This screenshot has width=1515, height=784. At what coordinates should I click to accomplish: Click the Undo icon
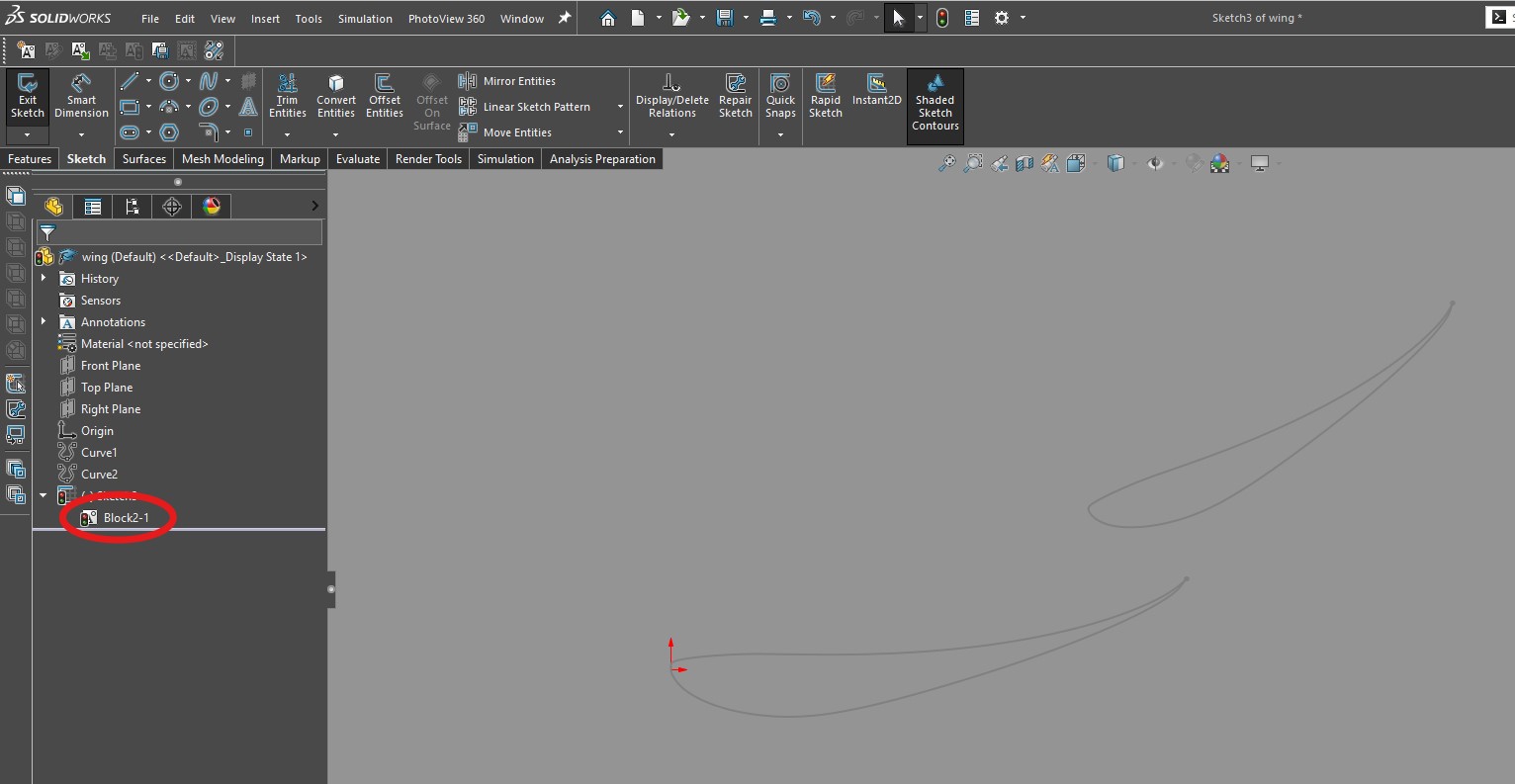click(812, 18)
